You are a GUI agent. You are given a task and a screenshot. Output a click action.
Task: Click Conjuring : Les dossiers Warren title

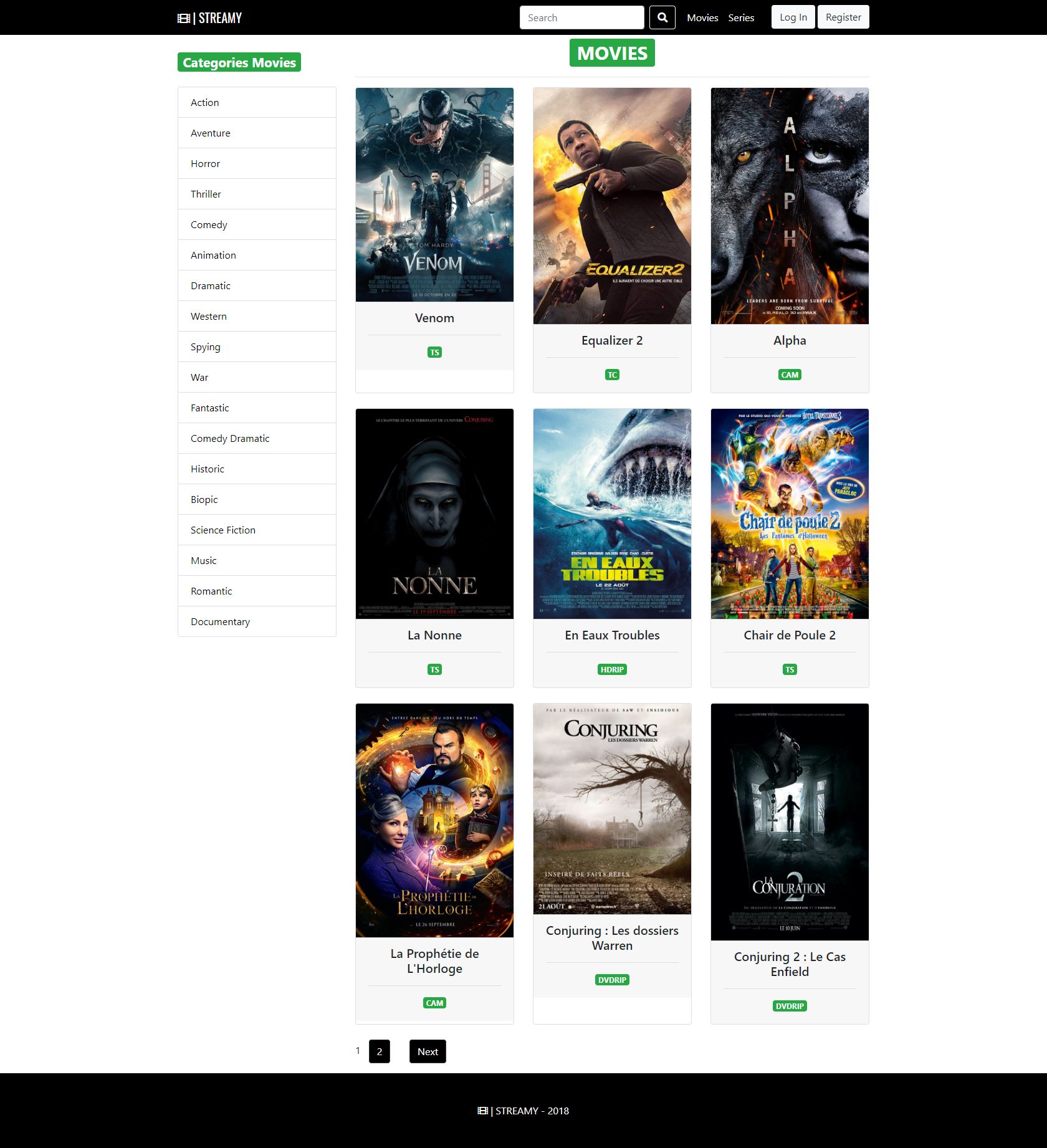pos(612,938)
